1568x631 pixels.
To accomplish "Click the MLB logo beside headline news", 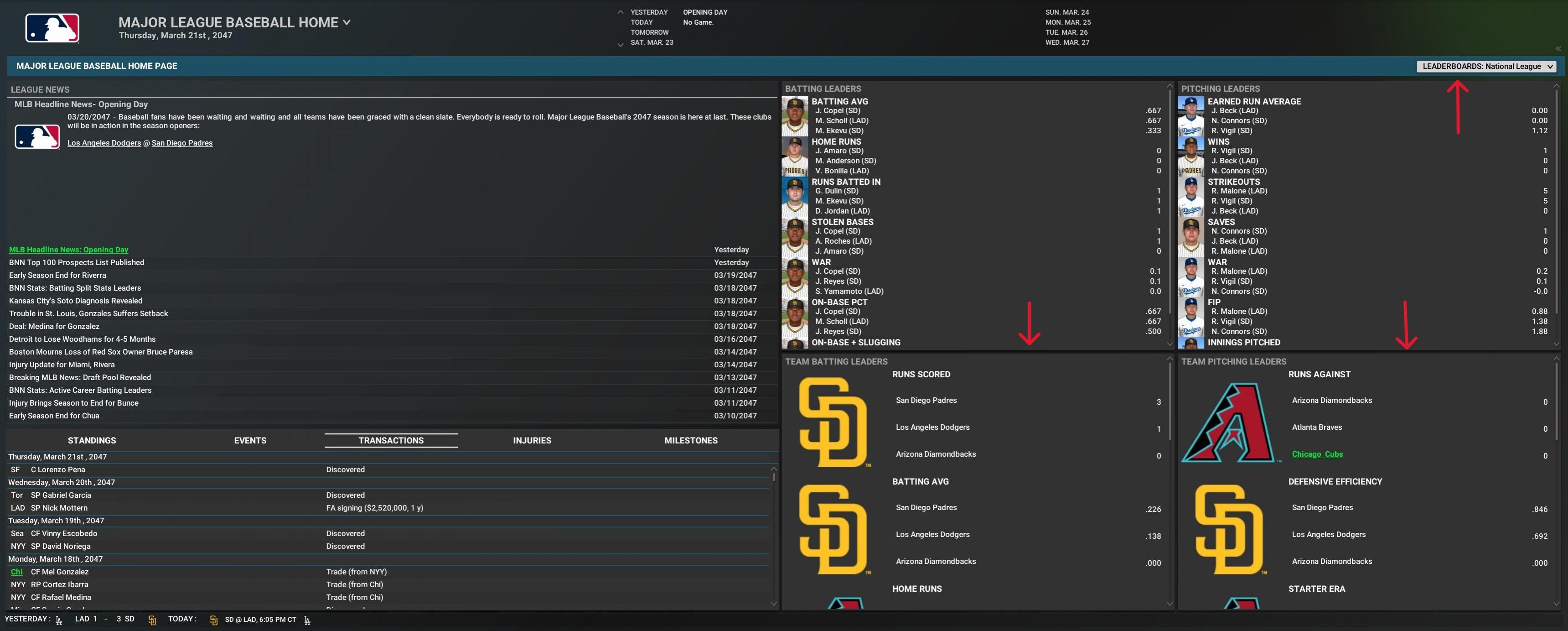I will pos(37,136).
